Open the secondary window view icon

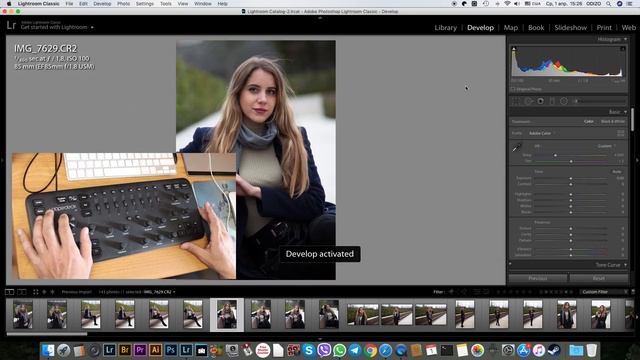coord(22,292)
